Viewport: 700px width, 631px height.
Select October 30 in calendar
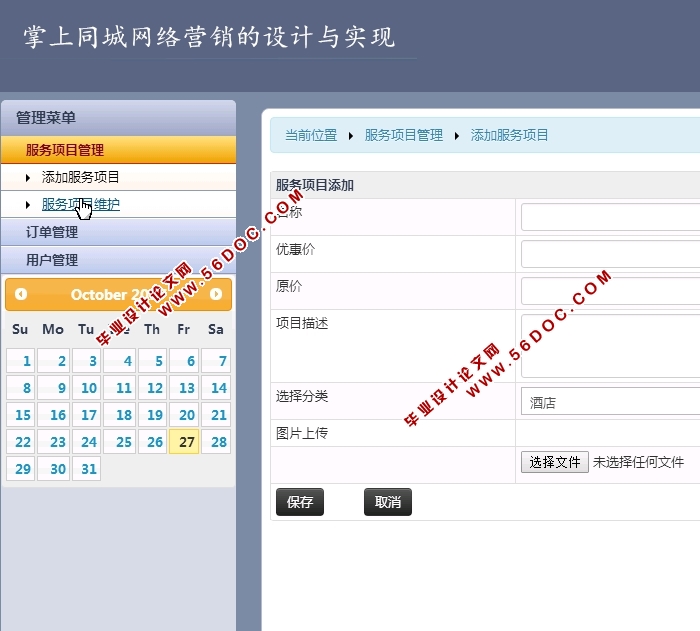click(54, 468)
